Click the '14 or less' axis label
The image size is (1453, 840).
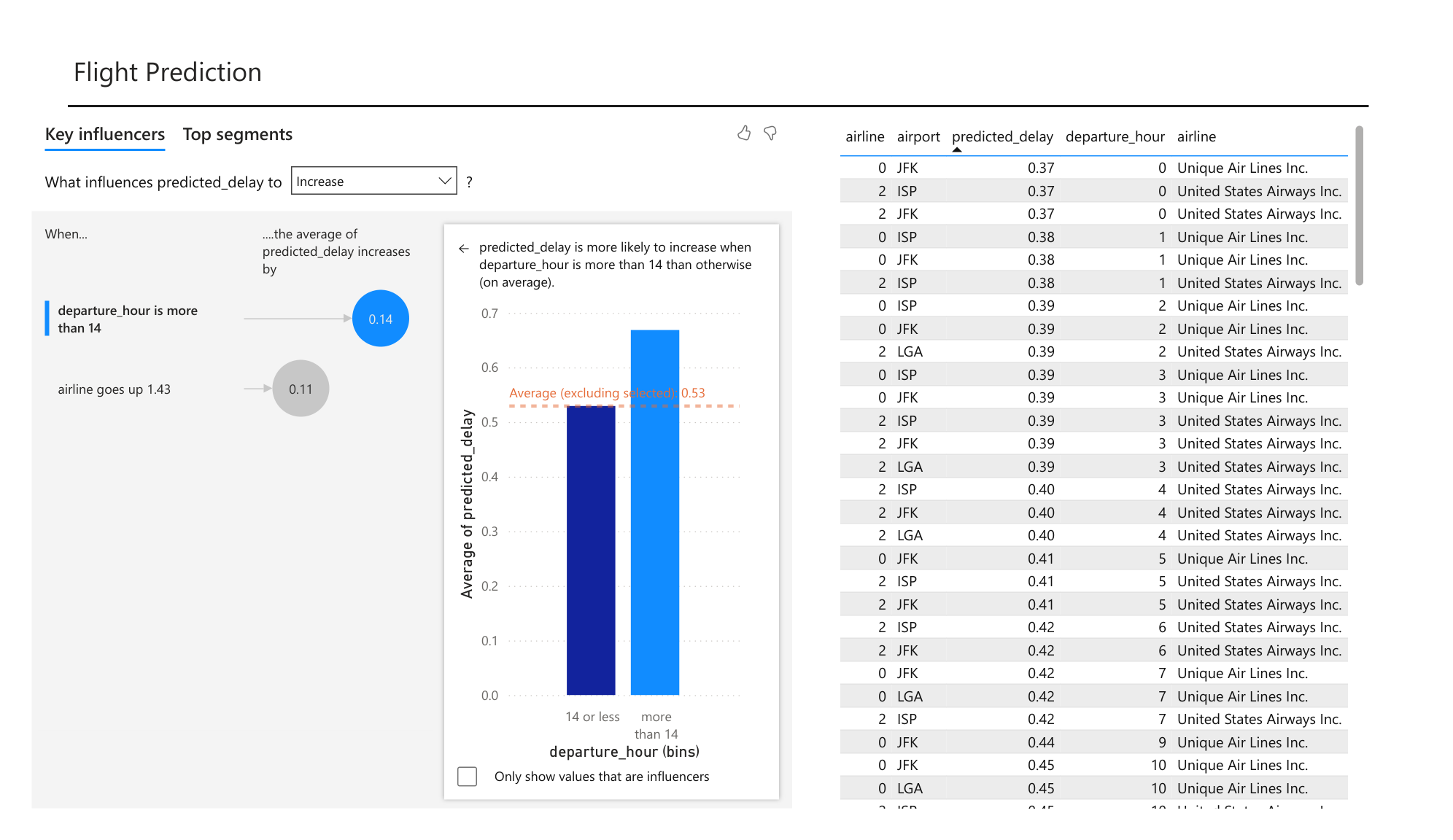click(x=592, y=717)
